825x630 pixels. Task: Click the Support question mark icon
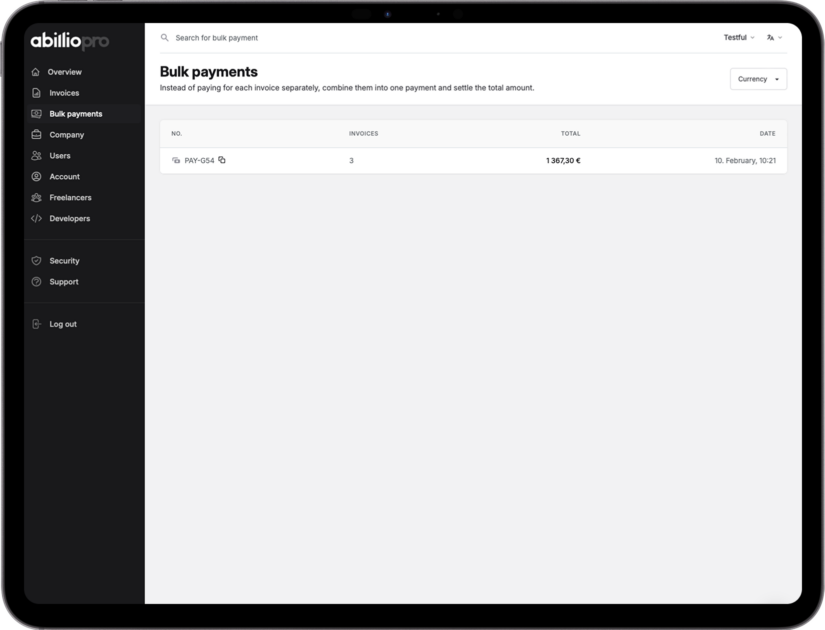36,282
